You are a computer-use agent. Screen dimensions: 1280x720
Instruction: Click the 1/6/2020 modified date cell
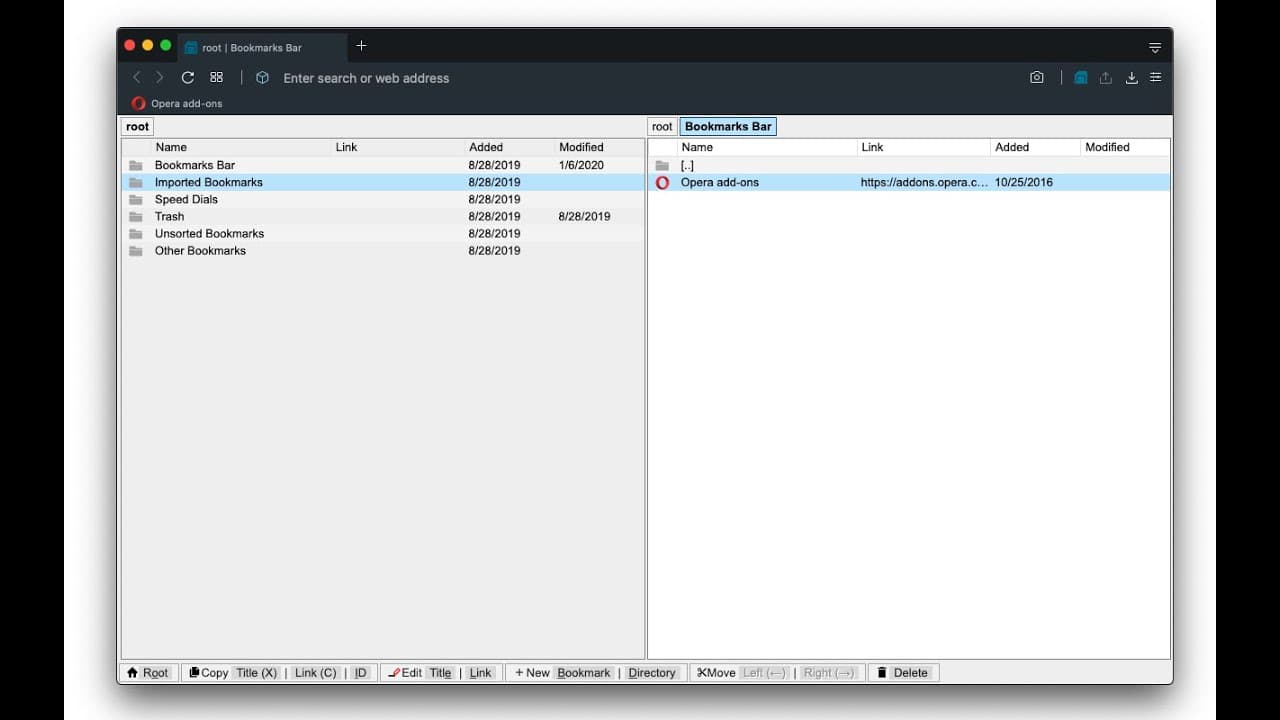point(581,165)
